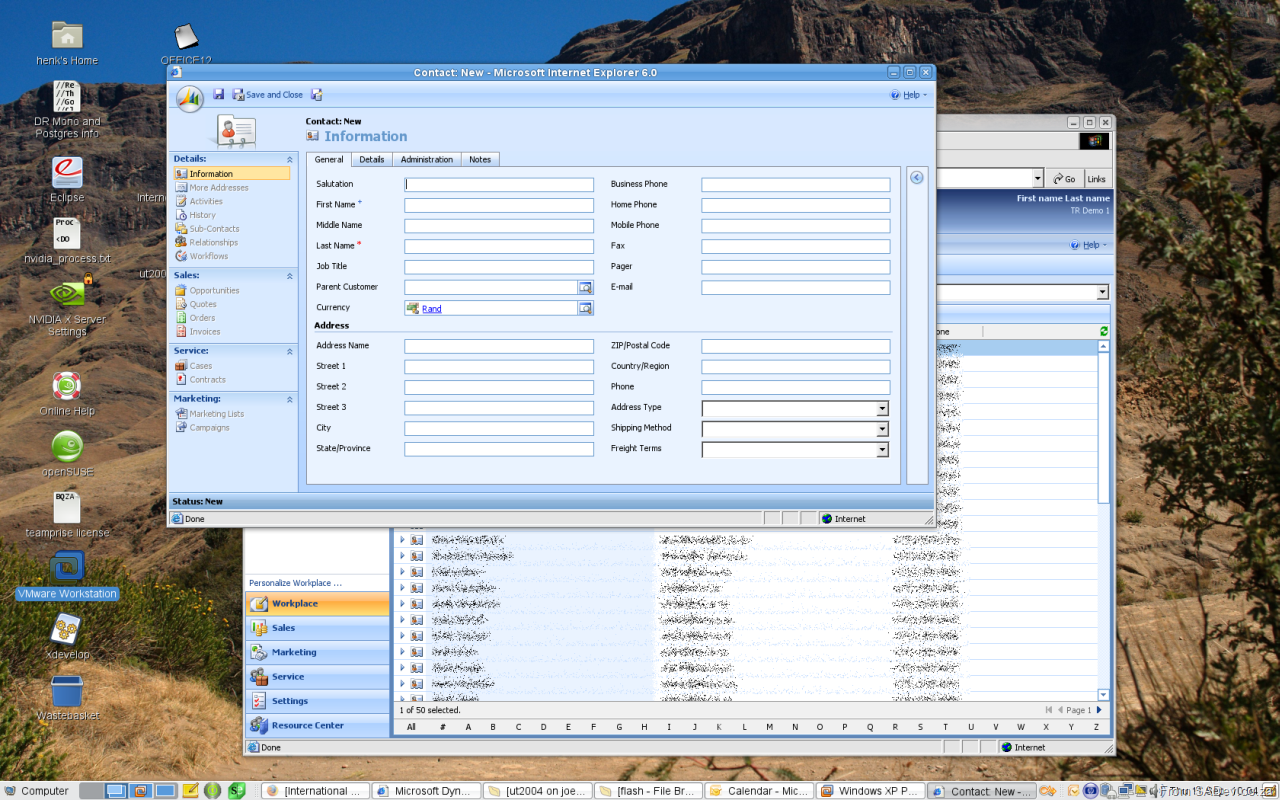Open henk's Home folder icon
The height and width of the screenshot is (800, 1280).
tap(67, 44)
